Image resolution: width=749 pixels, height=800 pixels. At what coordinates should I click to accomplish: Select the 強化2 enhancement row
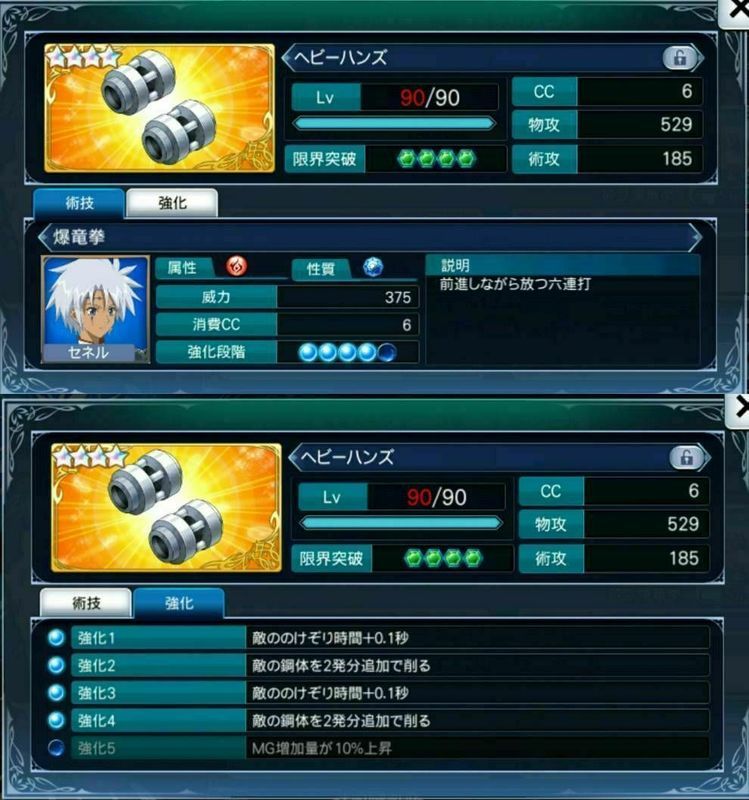(378, 665)
